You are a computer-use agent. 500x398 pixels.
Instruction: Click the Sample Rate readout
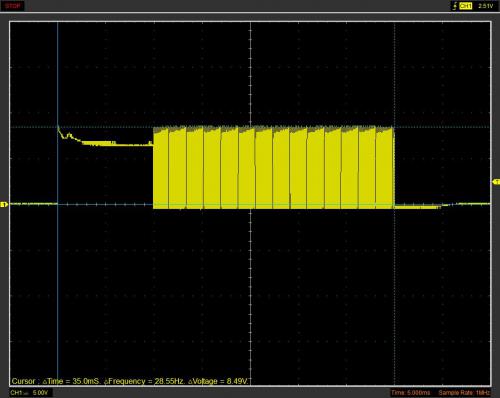click(464, 393)
